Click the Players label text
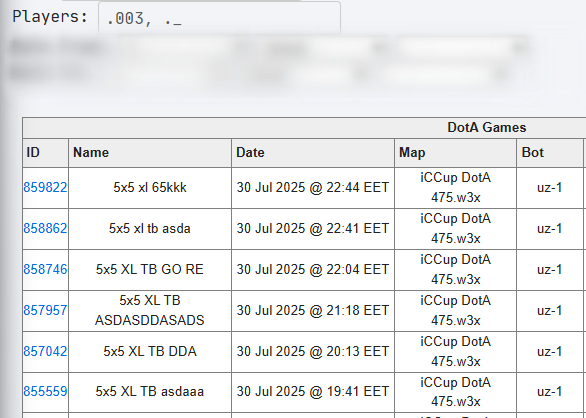The width and height of the screenshot is (586, 418). tap(50, 17)
